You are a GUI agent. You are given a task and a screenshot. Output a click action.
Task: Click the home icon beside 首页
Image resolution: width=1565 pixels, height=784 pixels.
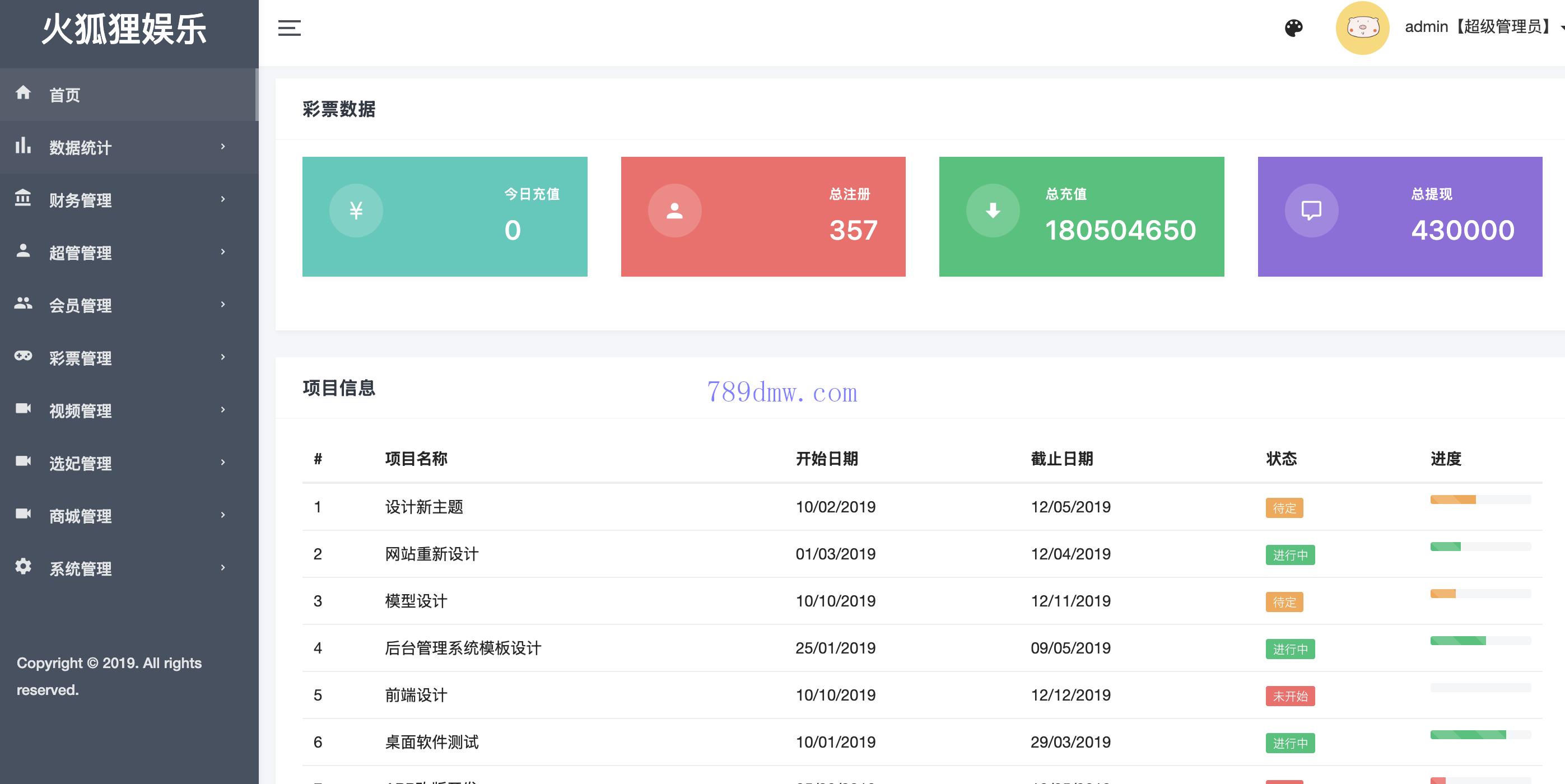23,92
